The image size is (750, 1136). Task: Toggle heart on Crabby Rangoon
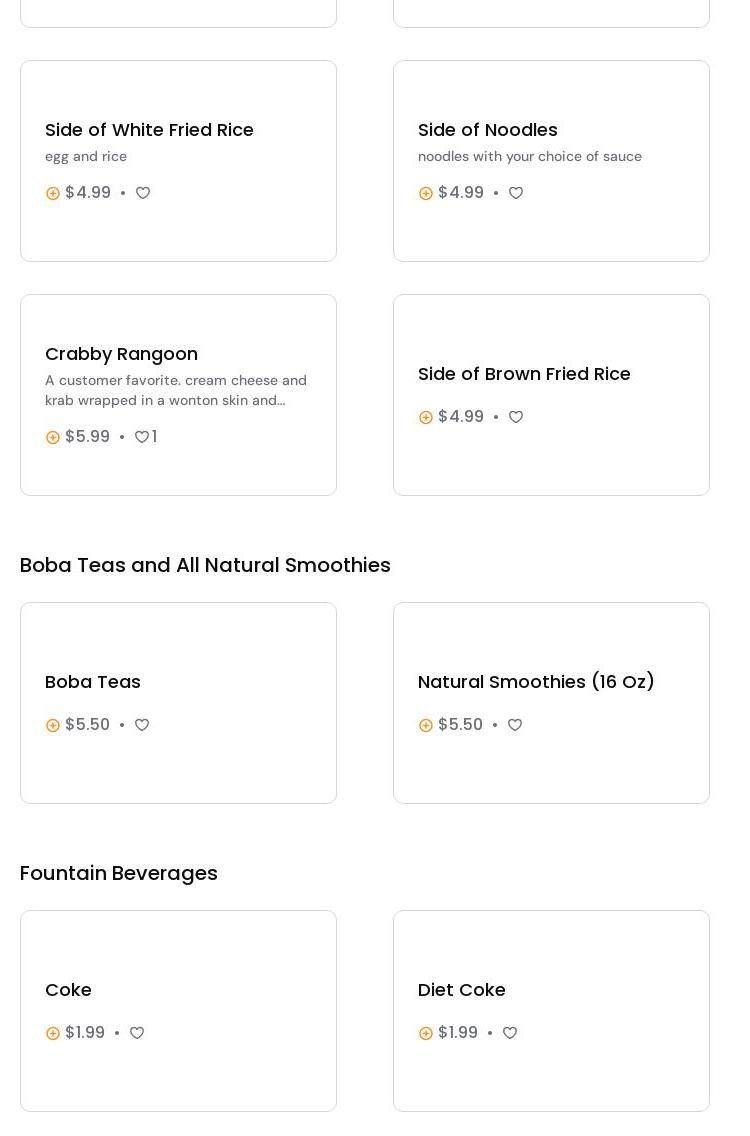(x=142, y=437)
